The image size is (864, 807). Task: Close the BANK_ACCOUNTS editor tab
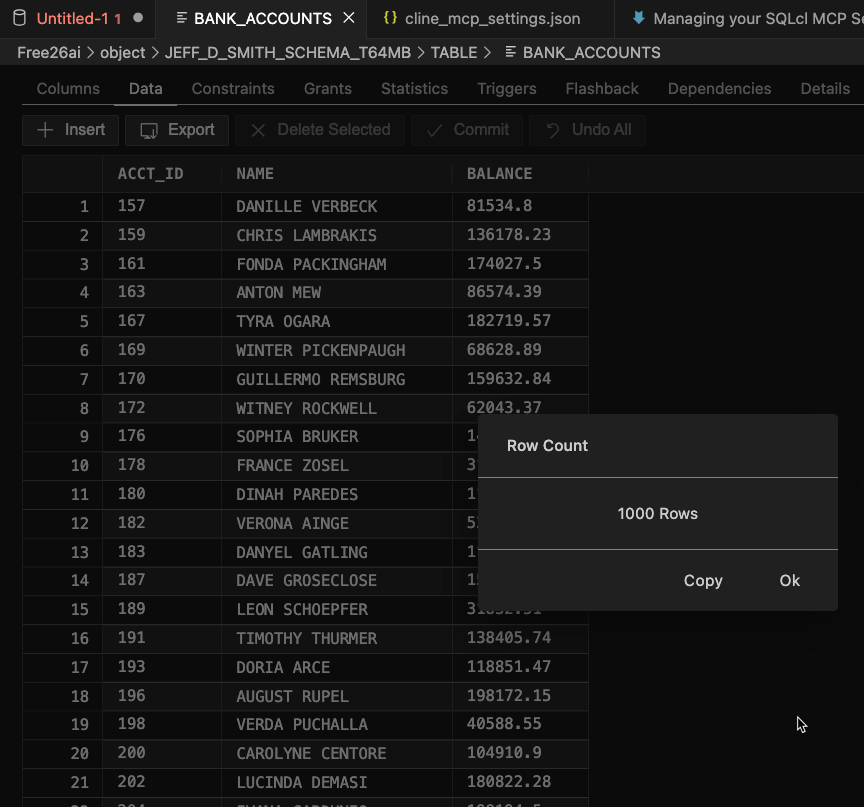(x=348, y=18)
